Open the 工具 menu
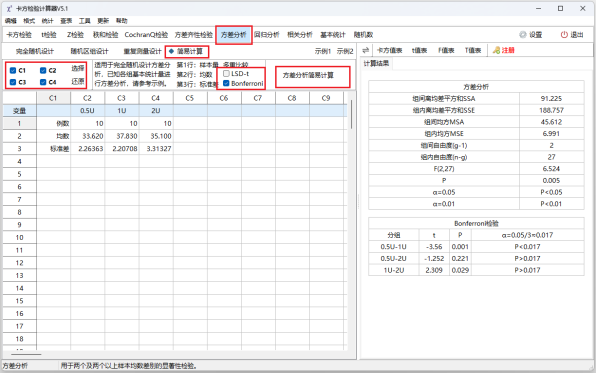 (x=84, y=21)
